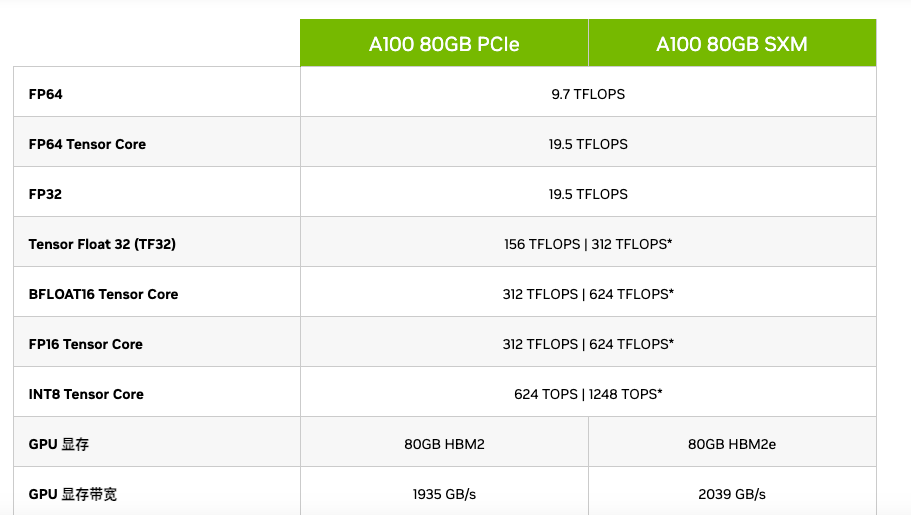Select the FP32 row label
The height and width of the screenshot is (515, 911).
[x=45, y=194]
